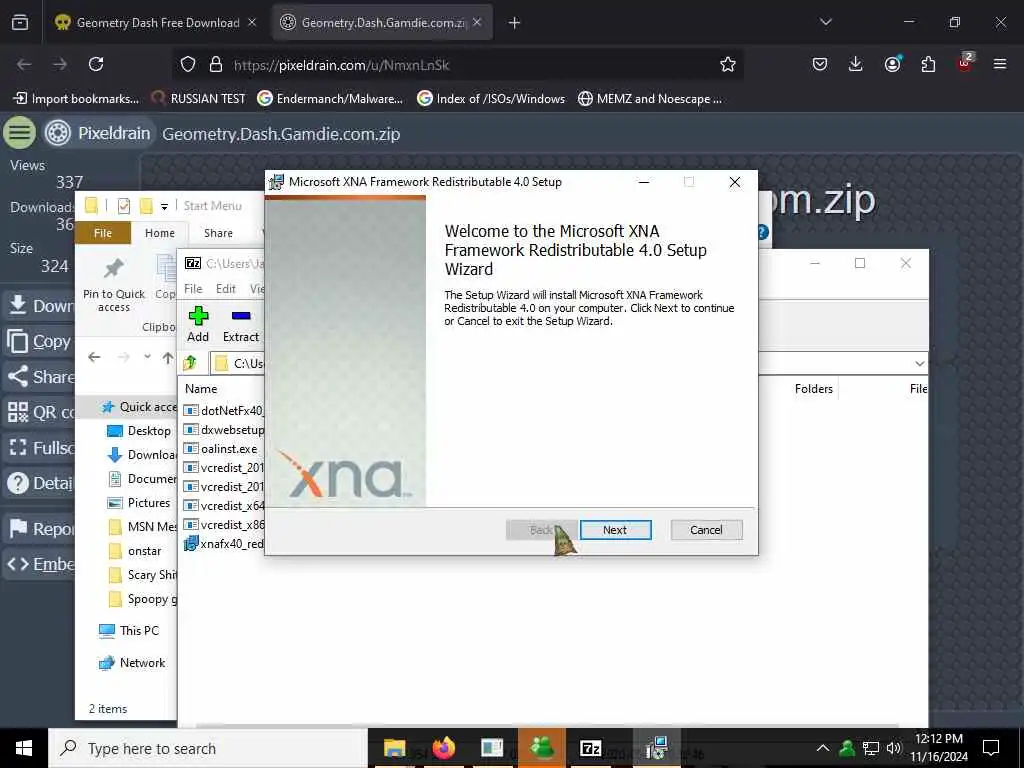Image resolution: width=1024 pixels, height=768 pixels.
Task: Reload the page in Firefox
Action: click(x=96, y=64)
